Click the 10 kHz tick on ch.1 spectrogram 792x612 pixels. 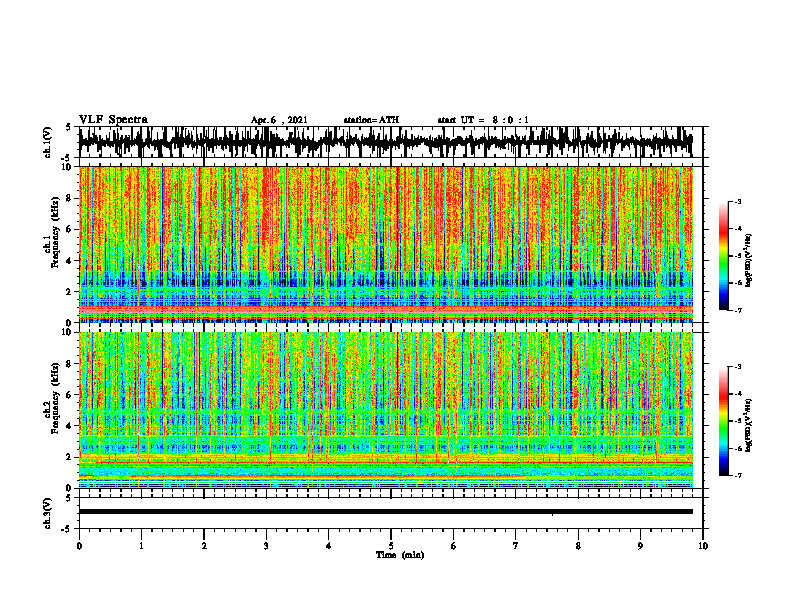click(68, 167)
